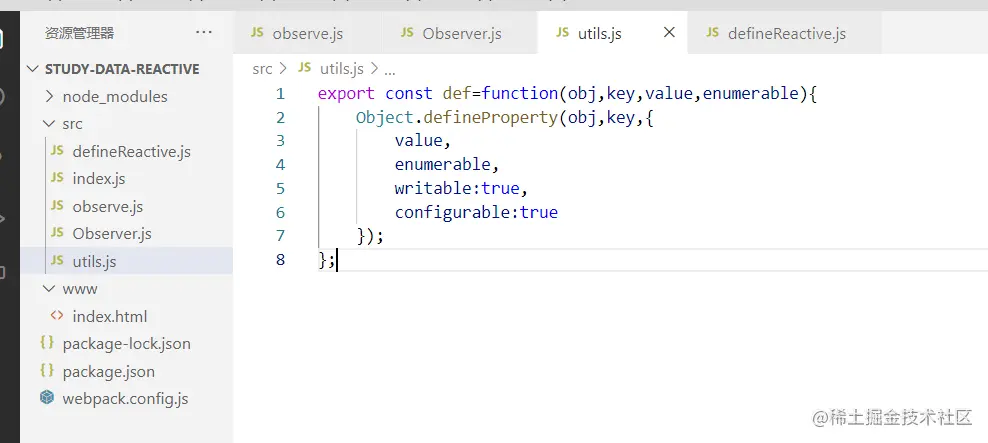Click the 'export' keyword on line 1
988x443 pixels.
click(346, 94)
